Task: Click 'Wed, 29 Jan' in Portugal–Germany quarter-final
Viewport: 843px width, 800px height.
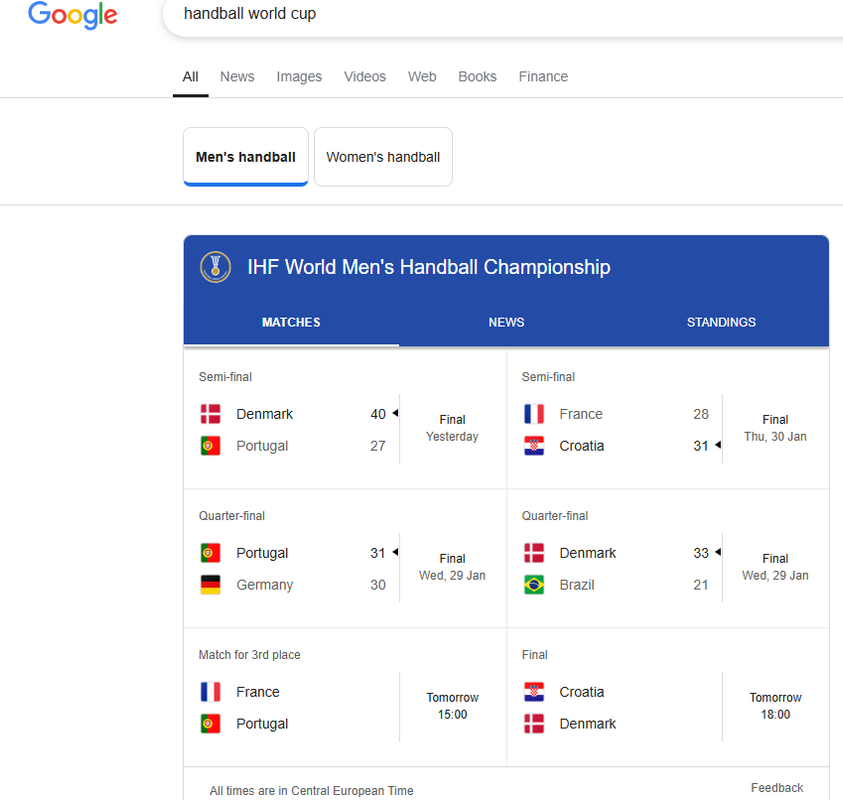Action: 452,576
